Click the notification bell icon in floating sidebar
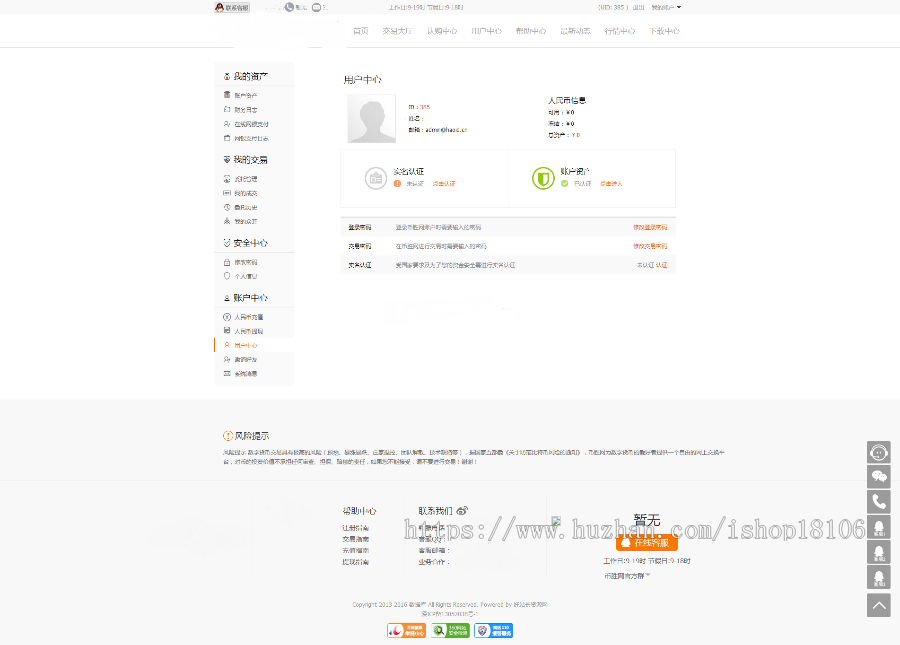 click(878, 551)
